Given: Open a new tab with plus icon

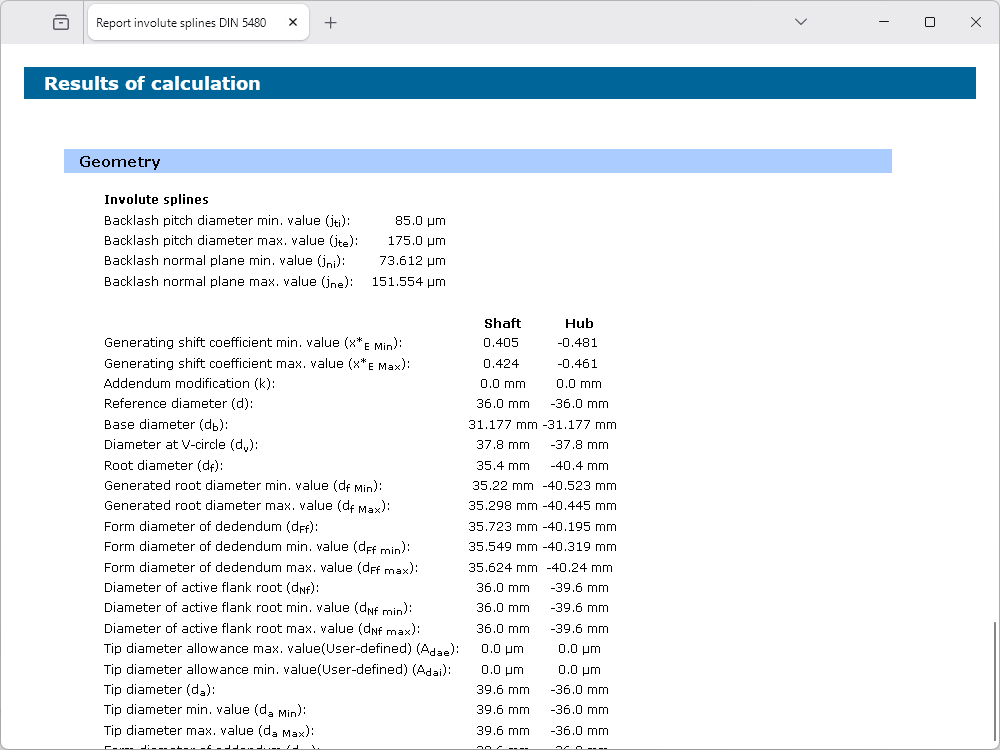Looking at the screenshot, I should (331, 22).
